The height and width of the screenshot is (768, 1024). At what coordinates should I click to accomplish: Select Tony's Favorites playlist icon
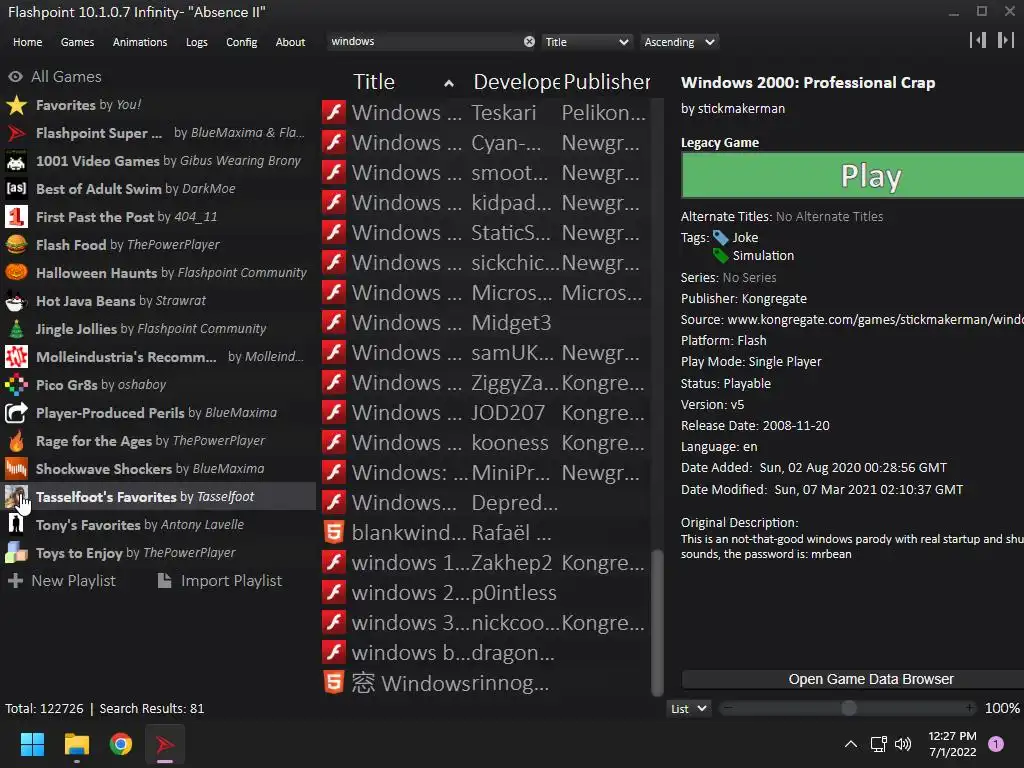(x=16, y=525)
